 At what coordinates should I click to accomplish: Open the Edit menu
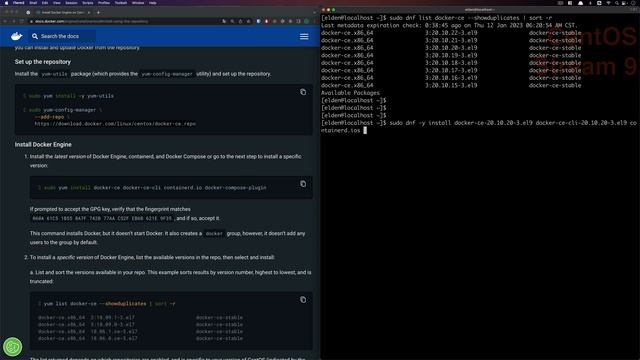pyautogui.click(x=44, y=3)
